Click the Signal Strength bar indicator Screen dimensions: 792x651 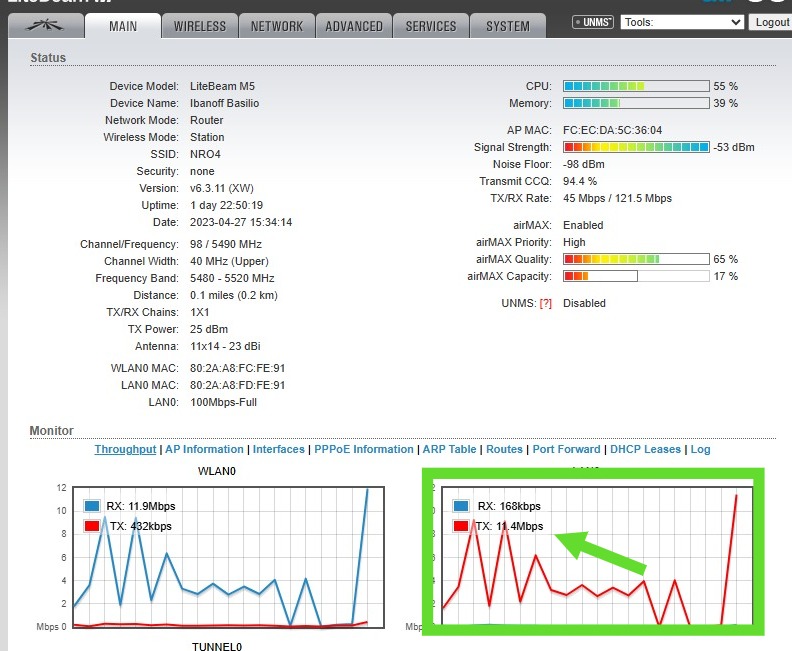[636, 147]
